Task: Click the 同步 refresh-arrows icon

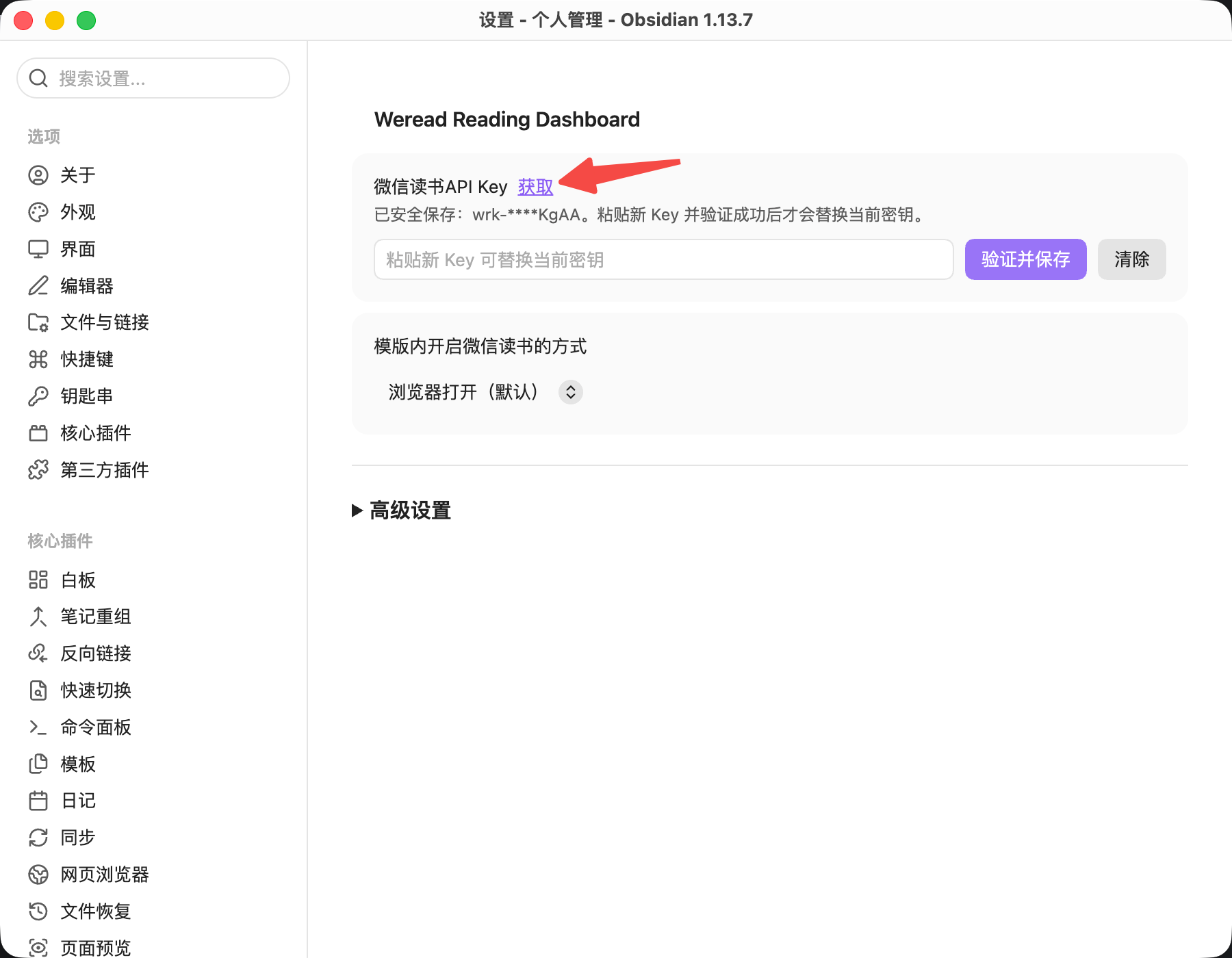Action: tap(38, 838)
